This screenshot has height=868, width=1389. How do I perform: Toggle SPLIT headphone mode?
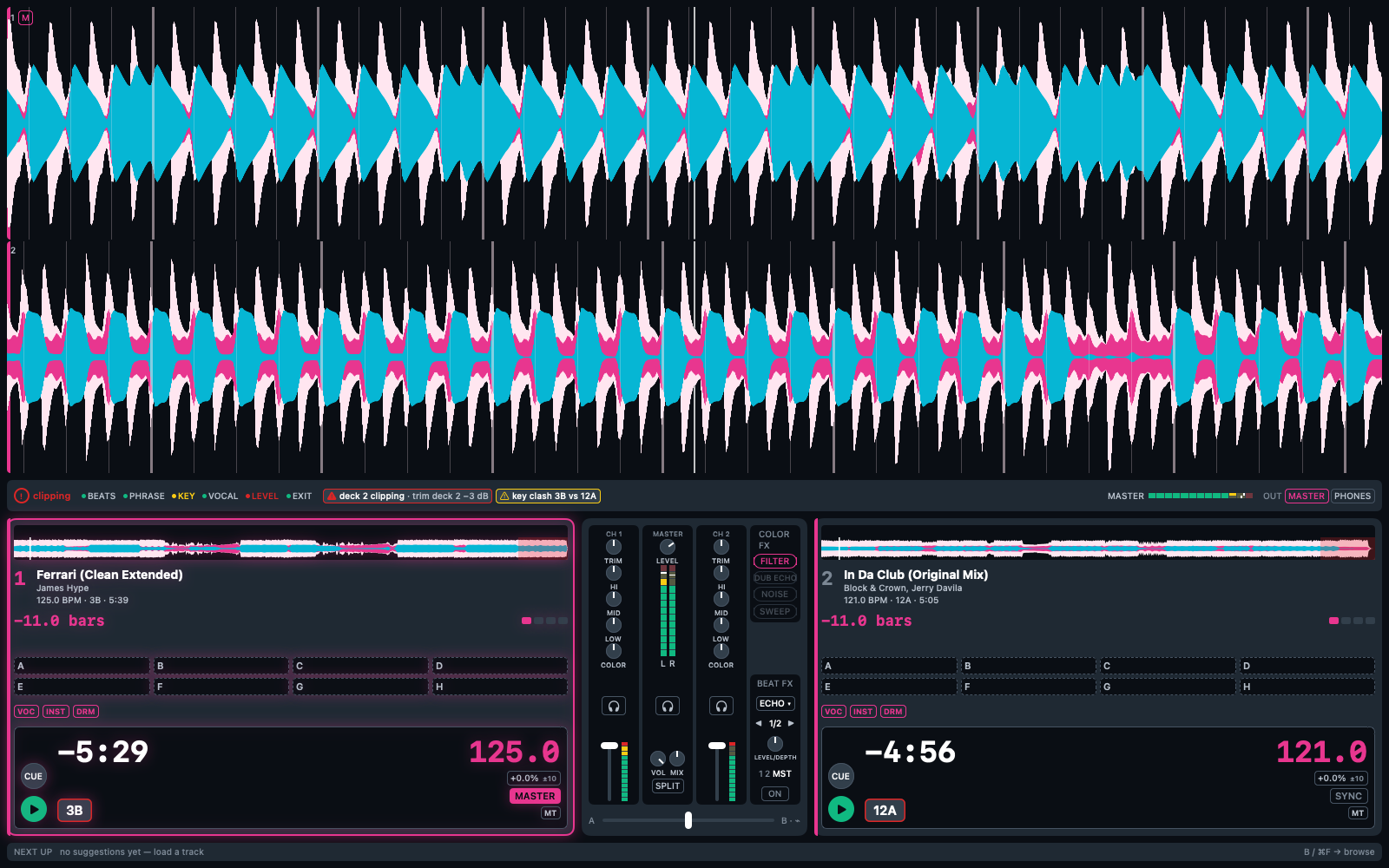668,786
